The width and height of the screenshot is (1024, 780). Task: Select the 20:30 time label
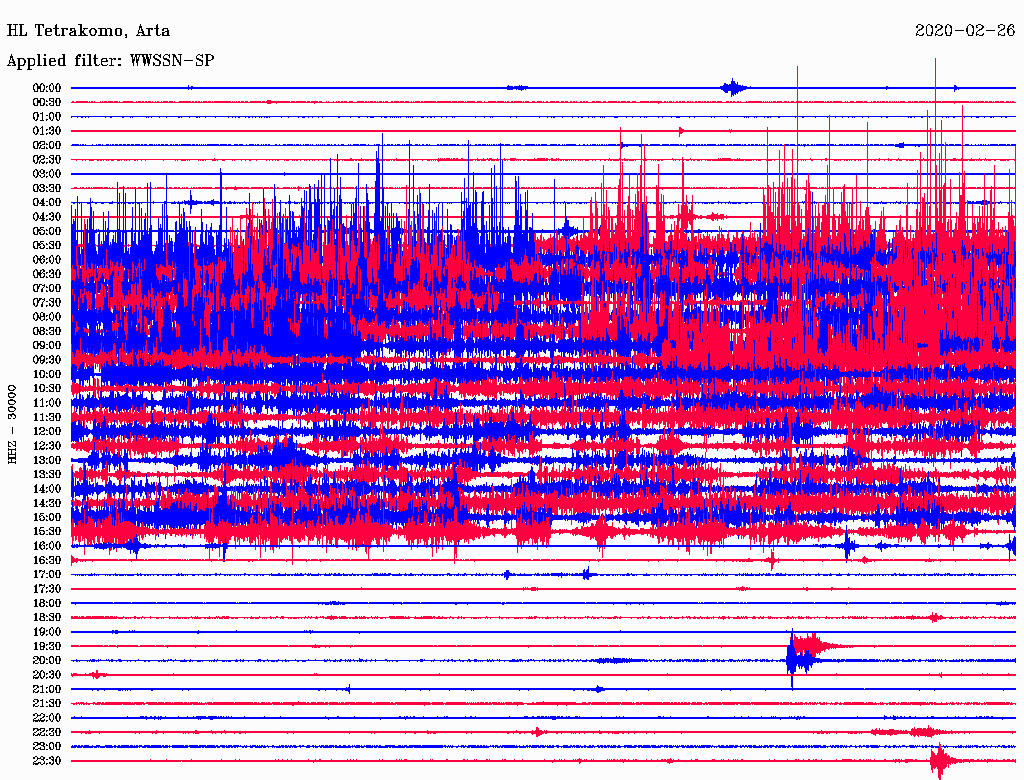click(47, 675)
